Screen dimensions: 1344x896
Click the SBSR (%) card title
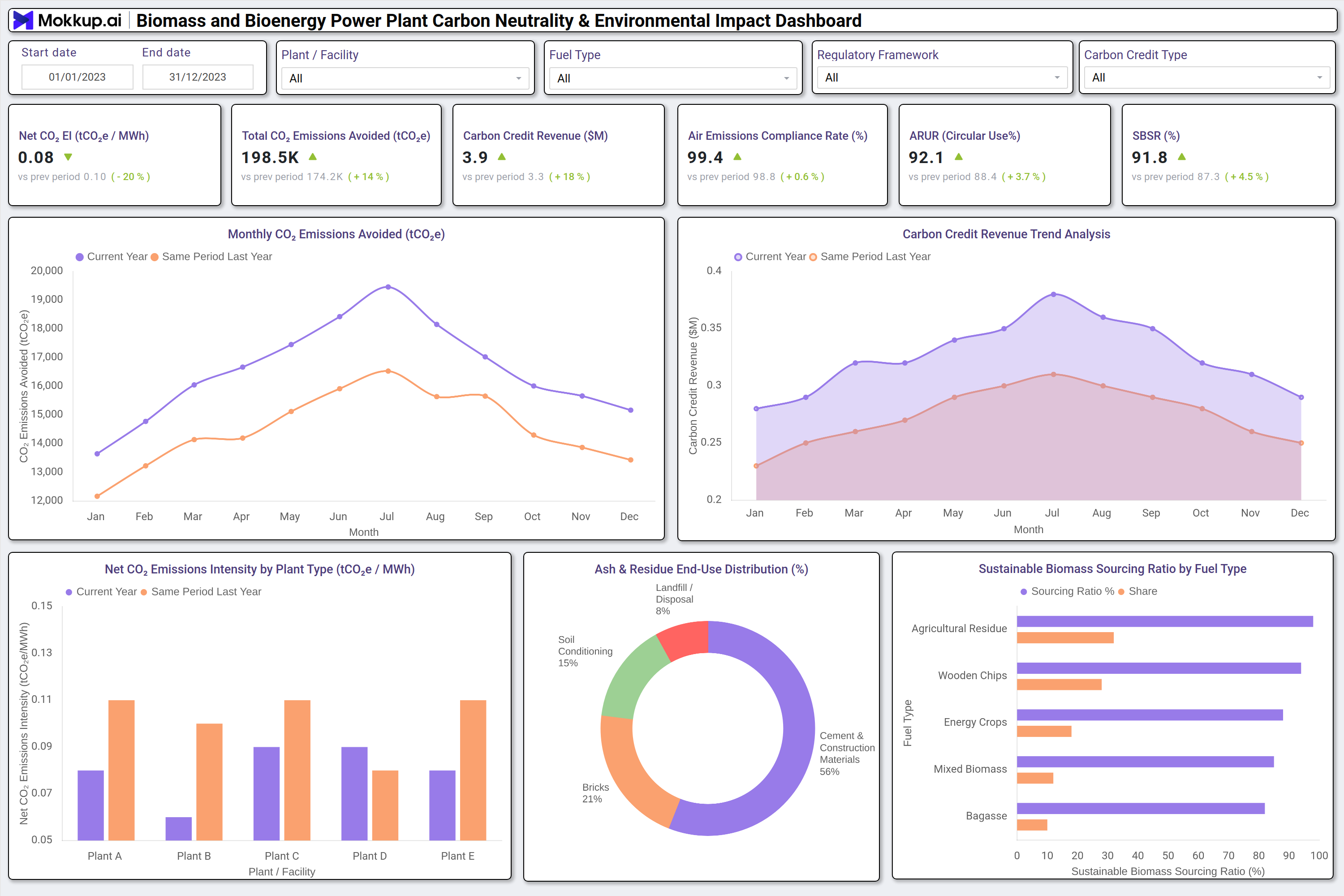(1156, 136)
